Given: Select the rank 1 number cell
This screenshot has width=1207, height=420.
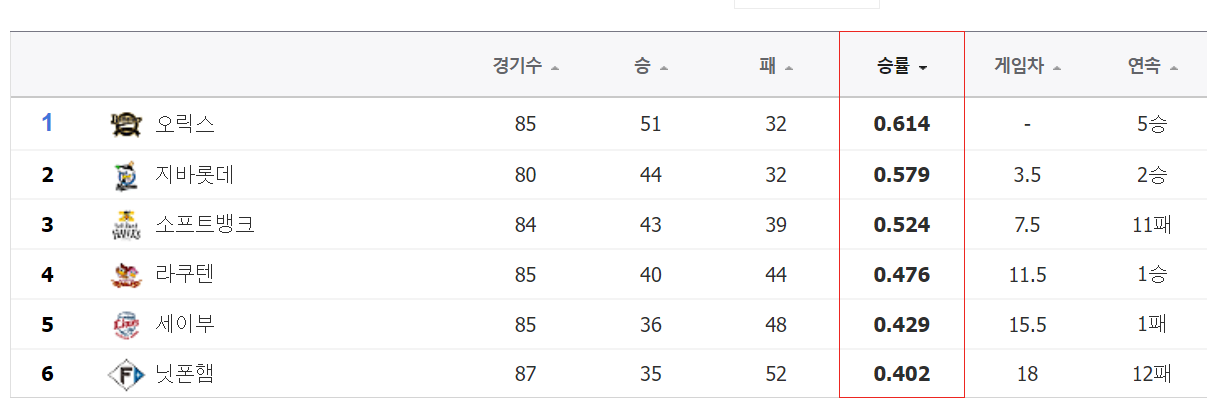Looking at the screenshot, I should tap(47, 124).
